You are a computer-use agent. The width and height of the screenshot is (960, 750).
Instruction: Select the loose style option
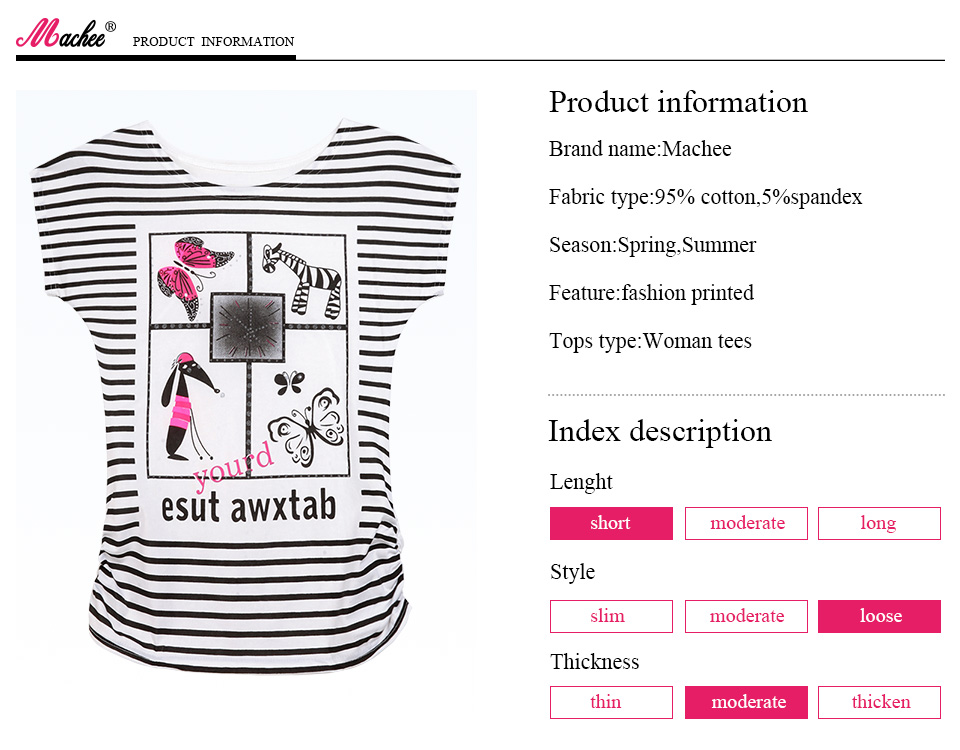point(879,616)
